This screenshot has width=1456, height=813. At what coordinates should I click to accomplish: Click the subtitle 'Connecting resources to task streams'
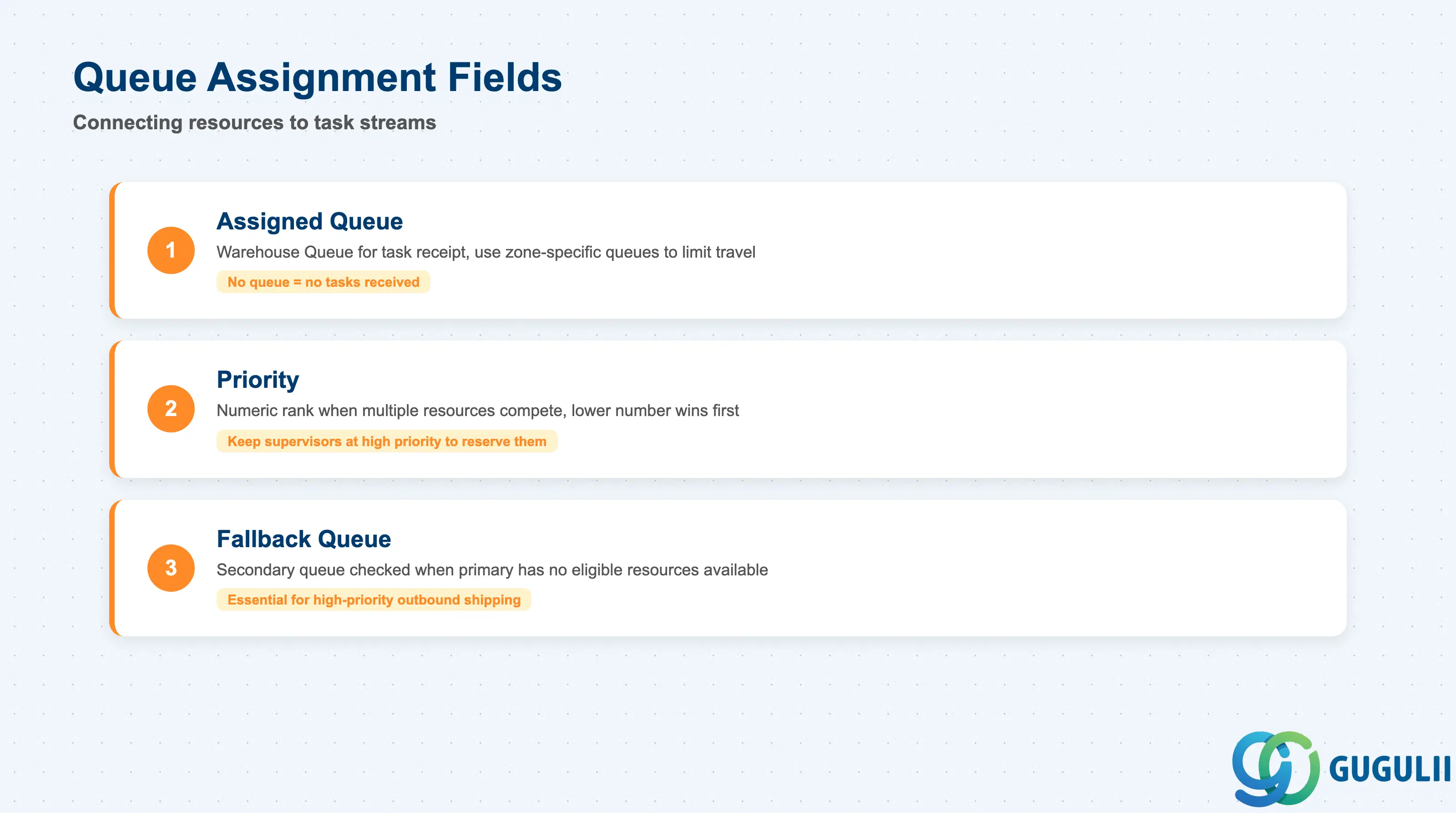point(254,122)
